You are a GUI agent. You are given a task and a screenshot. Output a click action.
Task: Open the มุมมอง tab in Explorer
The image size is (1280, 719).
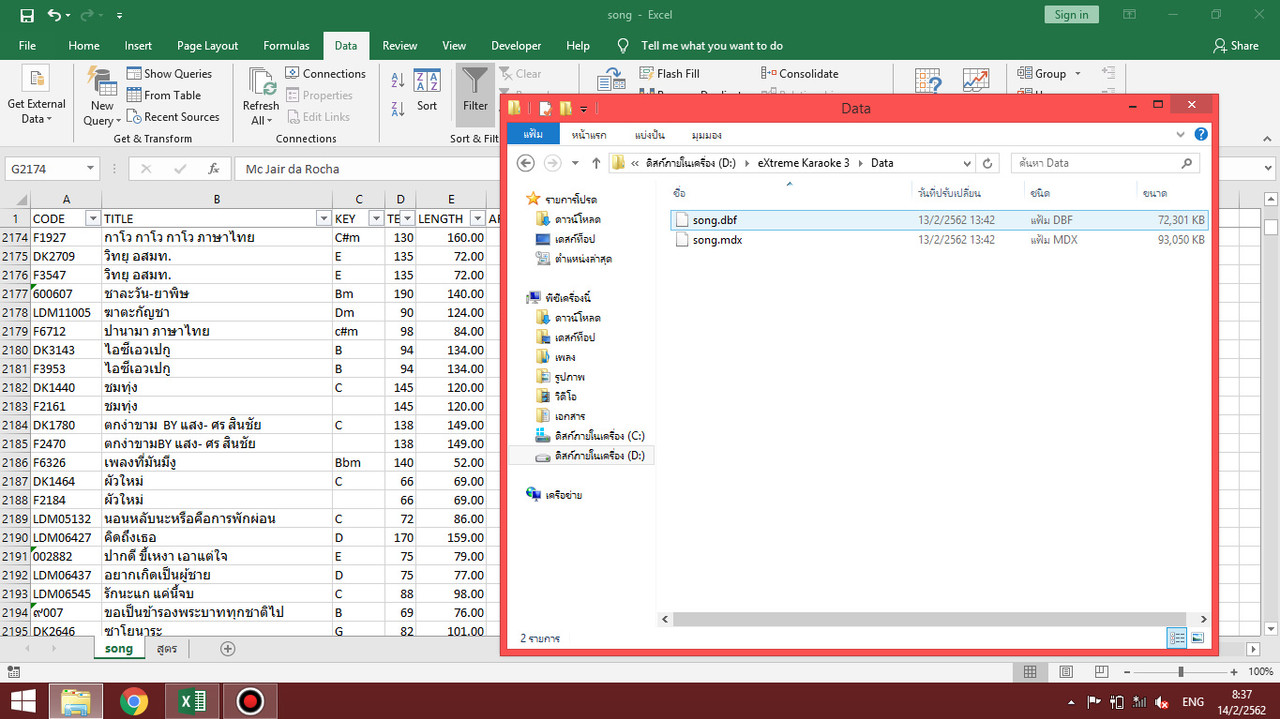tap(706, 134)
